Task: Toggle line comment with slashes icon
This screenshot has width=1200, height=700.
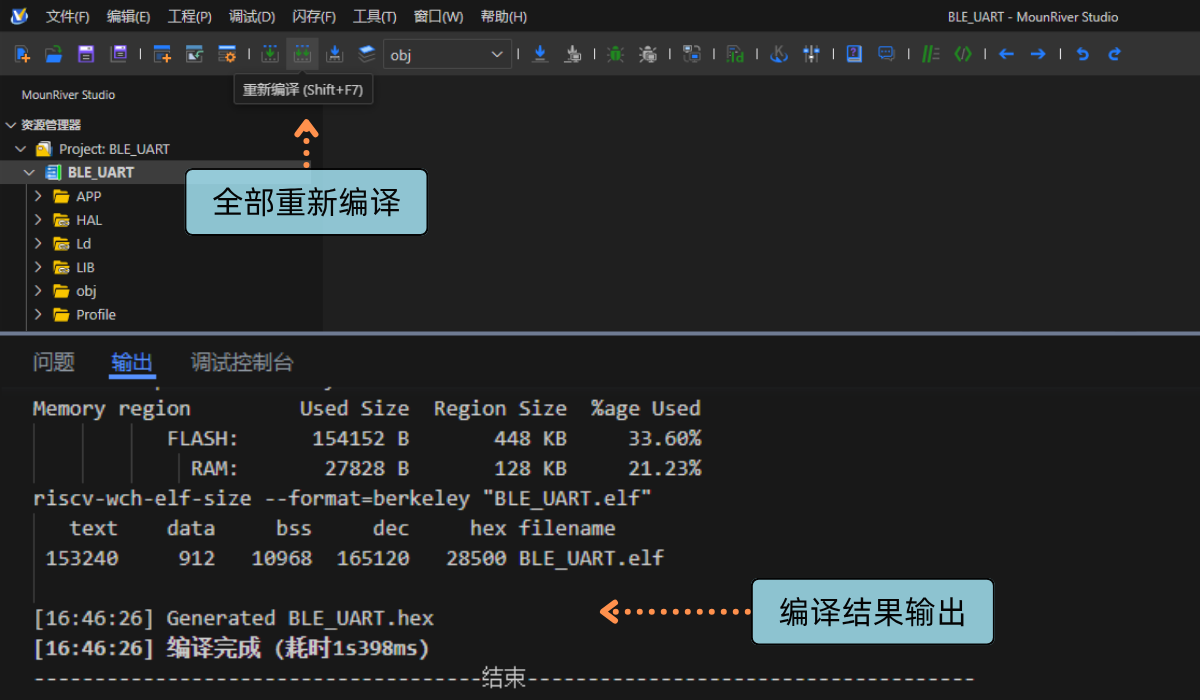Action: pos(930,54)
